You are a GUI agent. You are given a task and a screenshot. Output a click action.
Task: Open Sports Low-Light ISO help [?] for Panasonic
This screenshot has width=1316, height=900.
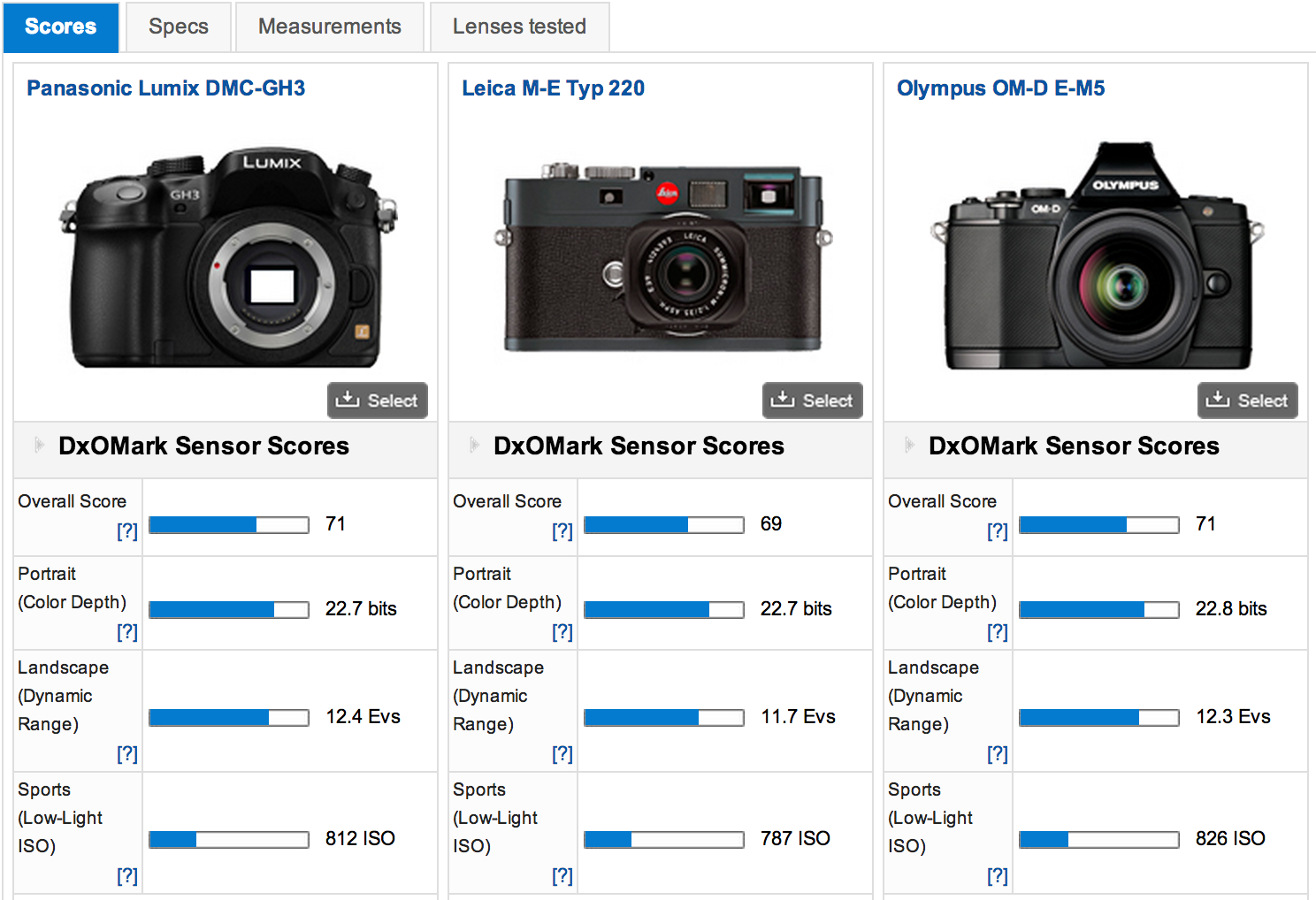pyautogui.click(x=127, y=875)
